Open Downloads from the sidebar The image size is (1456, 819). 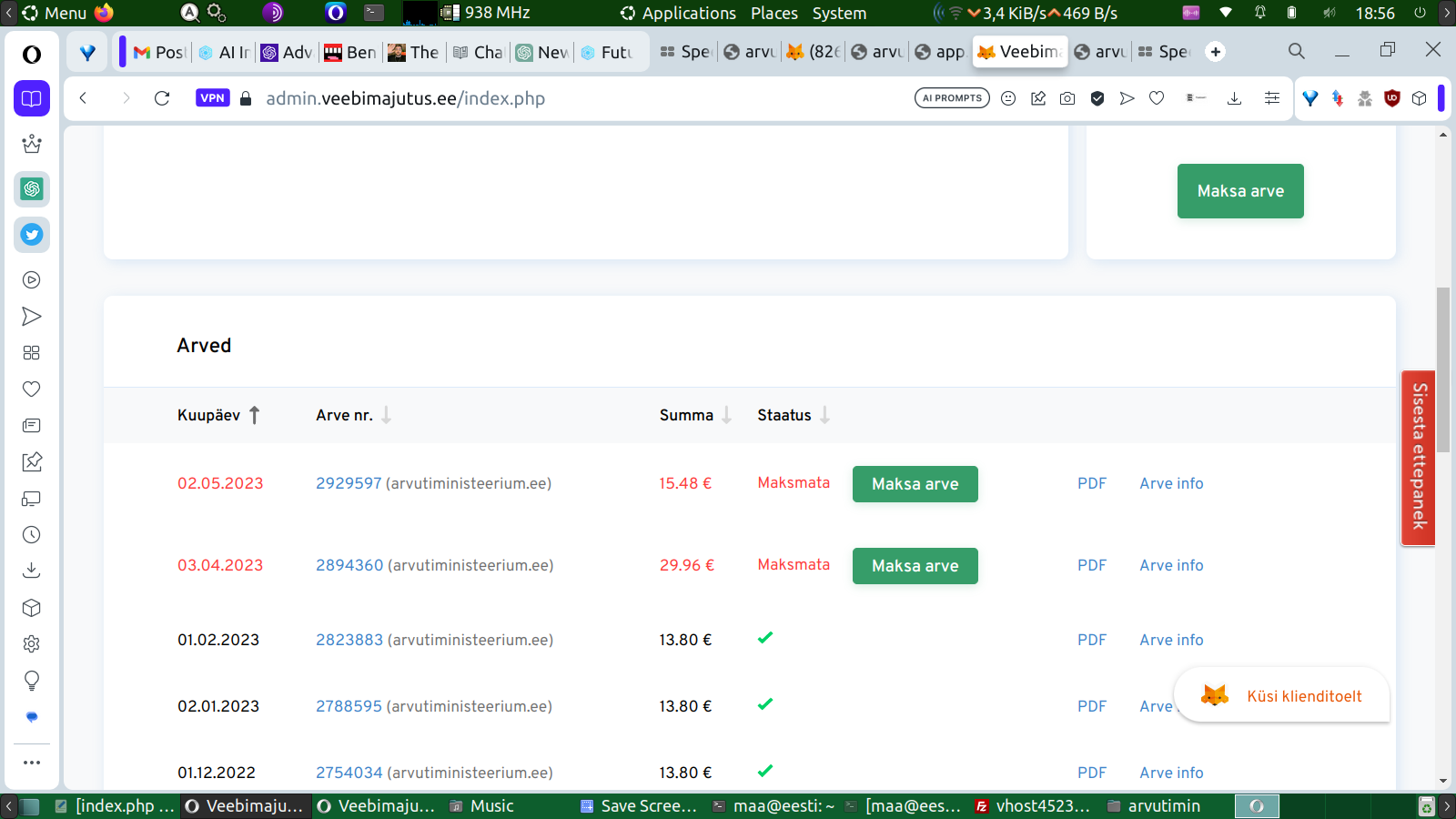[32, 571]
